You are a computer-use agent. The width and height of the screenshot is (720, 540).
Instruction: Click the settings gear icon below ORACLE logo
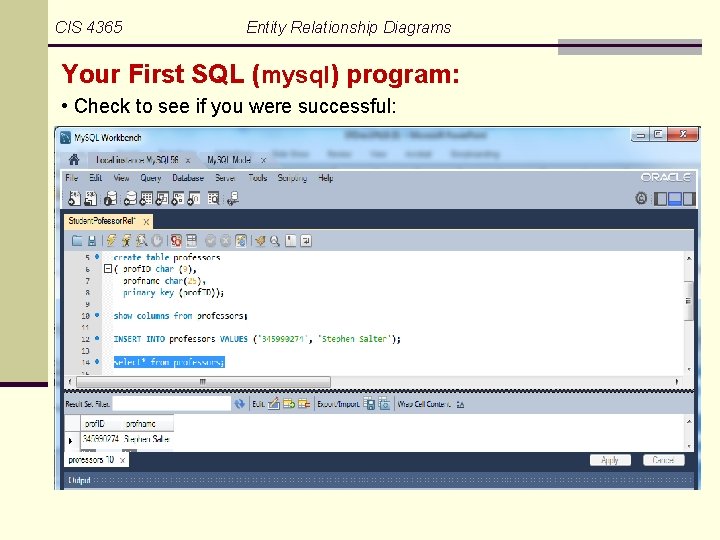coord(641,198)
